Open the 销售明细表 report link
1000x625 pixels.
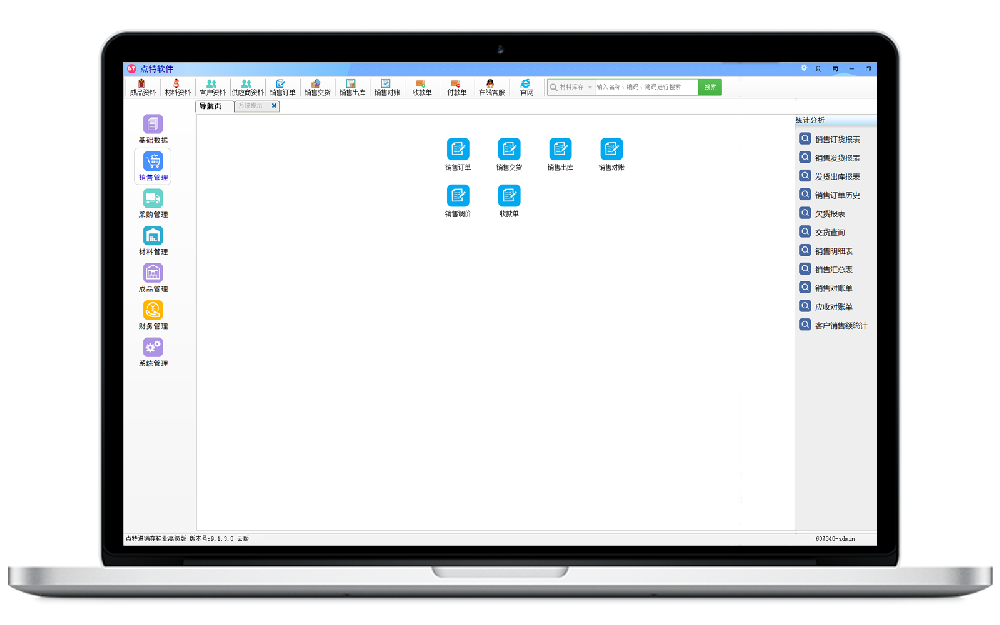pyautogui.click(x=833, y=251)
